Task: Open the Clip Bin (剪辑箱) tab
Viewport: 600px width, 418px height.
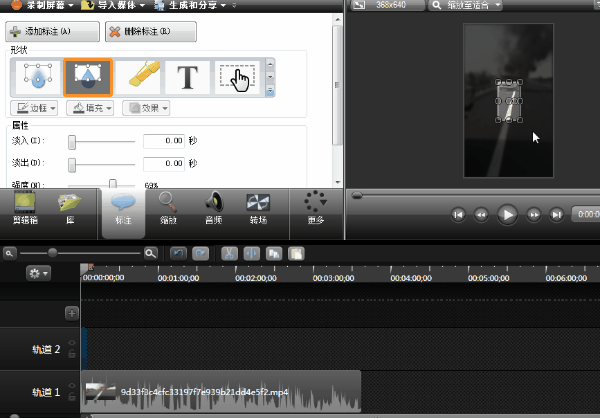Action: pyautogui.click(x=25, y=208)
